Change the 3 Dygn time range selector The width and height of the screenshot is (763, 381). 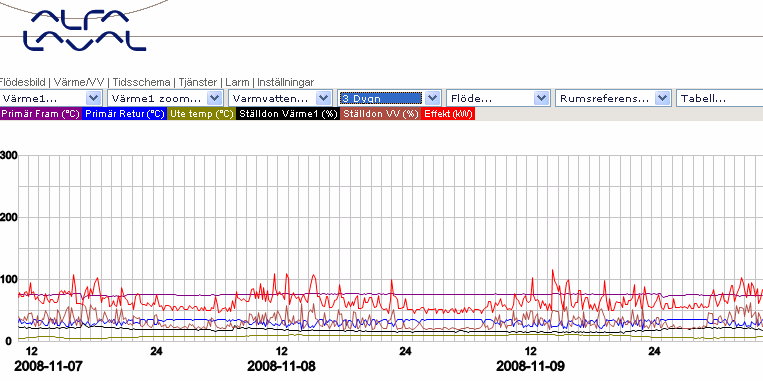tap(389, 98)
